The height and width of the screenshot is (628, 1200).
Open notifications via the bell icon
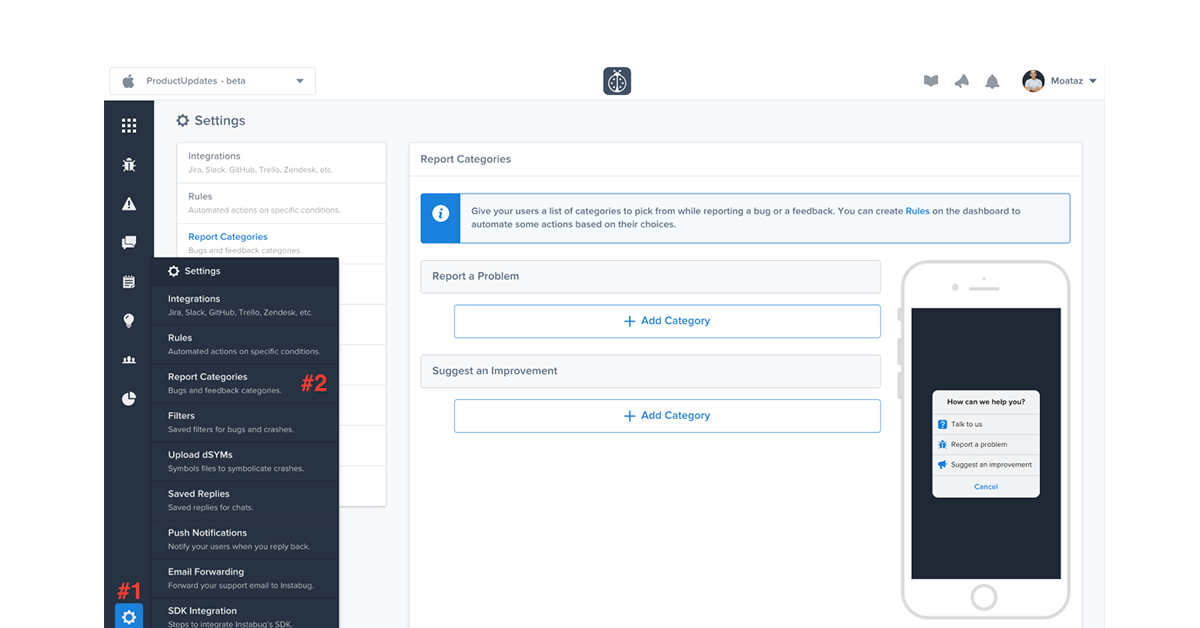pos(992,81)
